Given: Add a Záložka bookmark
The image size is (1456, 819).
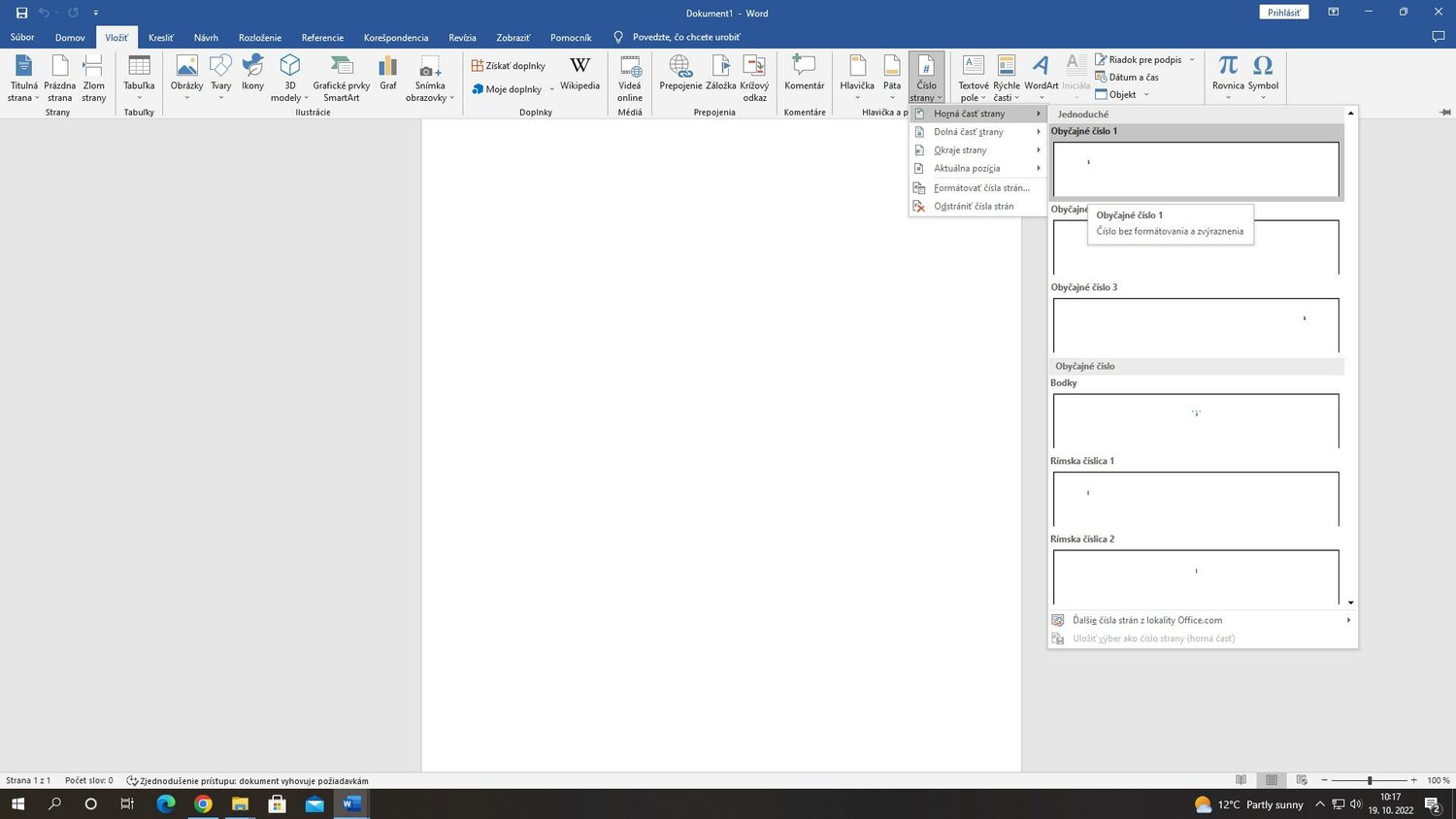Looking at the screenshot, I should 720,74.
